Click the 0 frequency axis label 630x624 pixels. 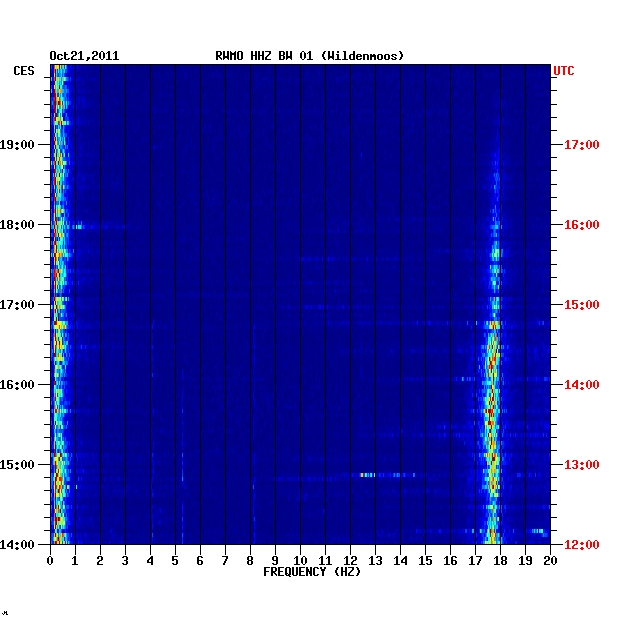(50, 561)
